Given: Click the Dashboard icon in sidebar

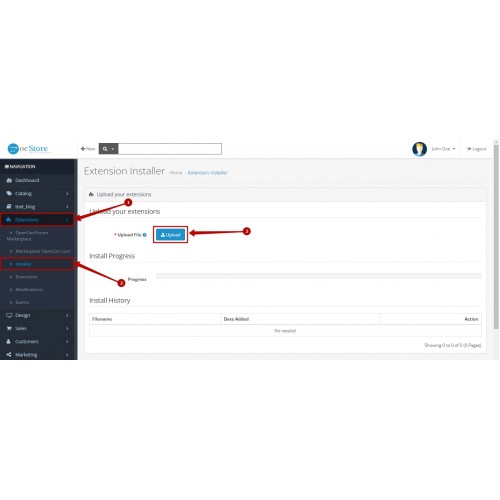Looking at the screenshot, I should (x=9, y=180).
